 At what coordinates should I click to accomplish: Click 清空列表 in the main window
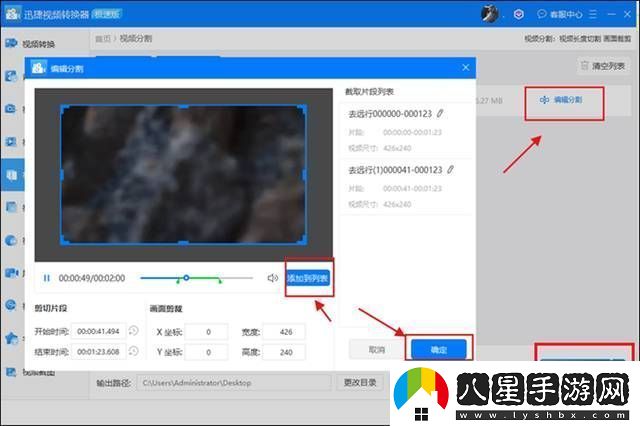click(603, 66)
